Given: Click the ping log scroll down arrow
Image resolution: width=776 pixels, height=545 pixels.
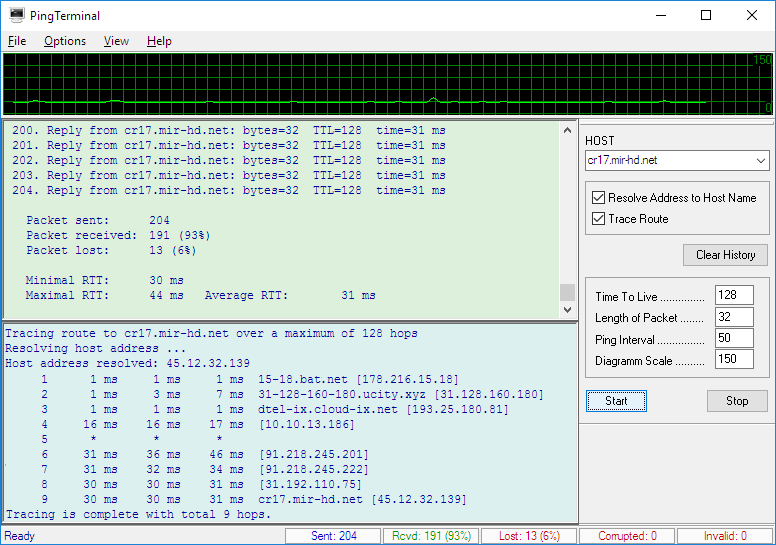Looking at the screenshot, I should (567, 310).
